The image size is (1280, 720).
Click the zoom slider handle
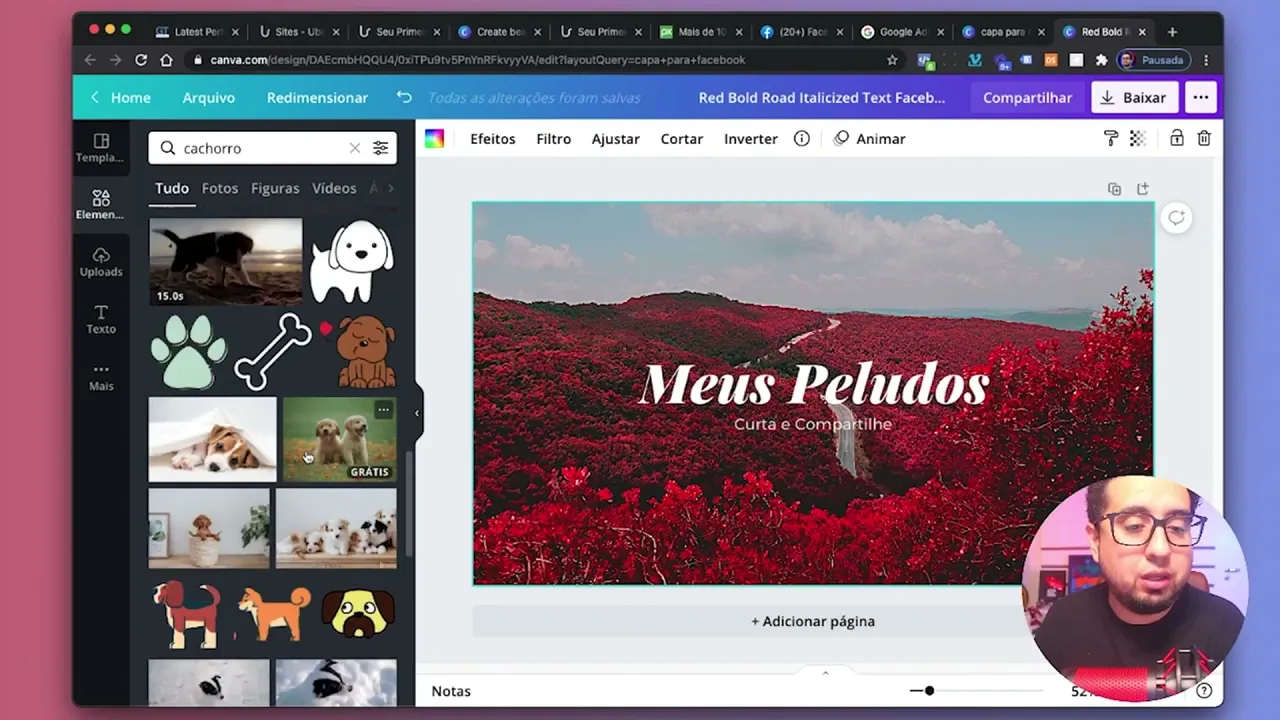pyautogui.click(x=929, y=691)
